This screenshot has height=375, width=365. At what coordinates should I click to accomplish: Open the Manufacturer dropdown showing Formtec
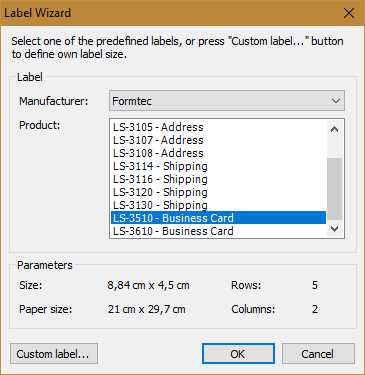click(227, 101)
